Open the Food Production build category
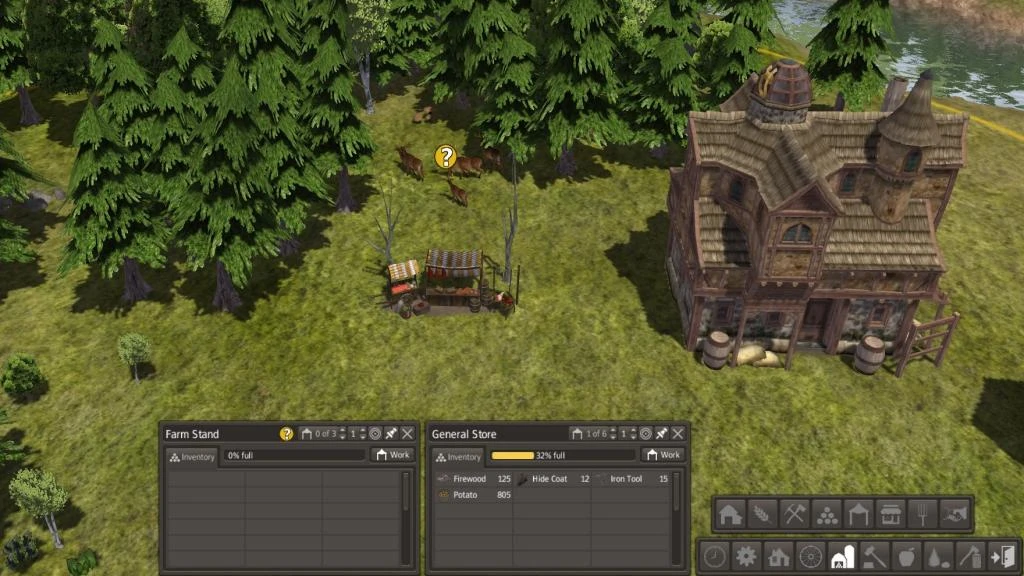The image size is (1024, 576). click(764, 513)
